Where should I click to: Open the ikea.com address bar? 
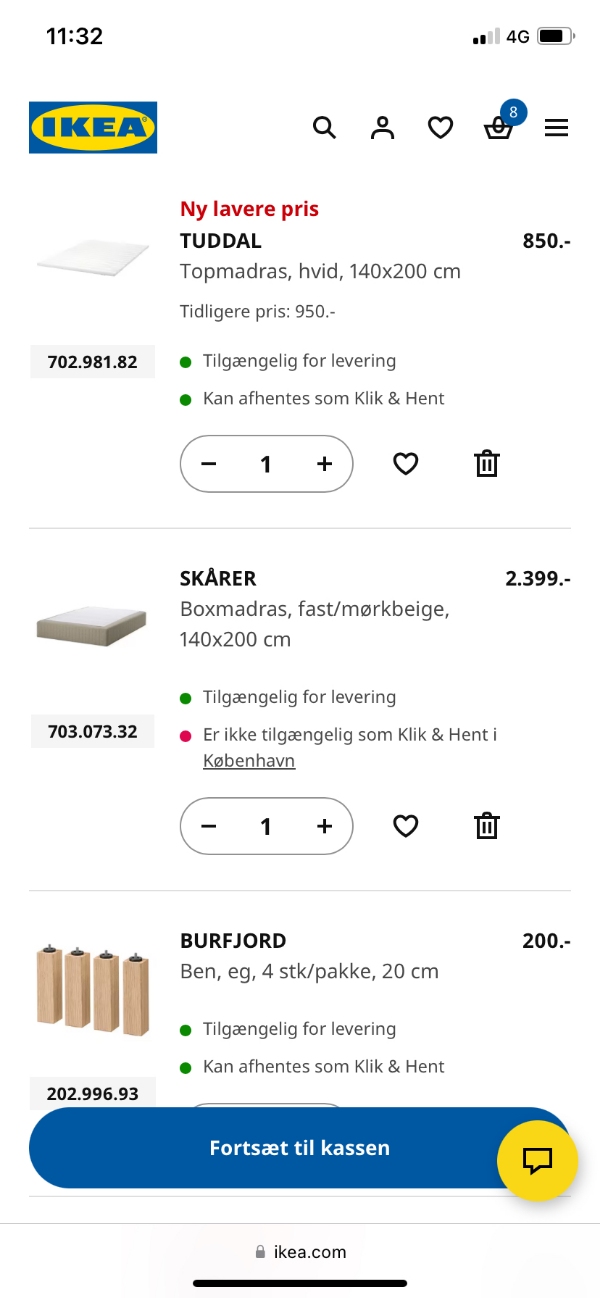click(300, 1251)
